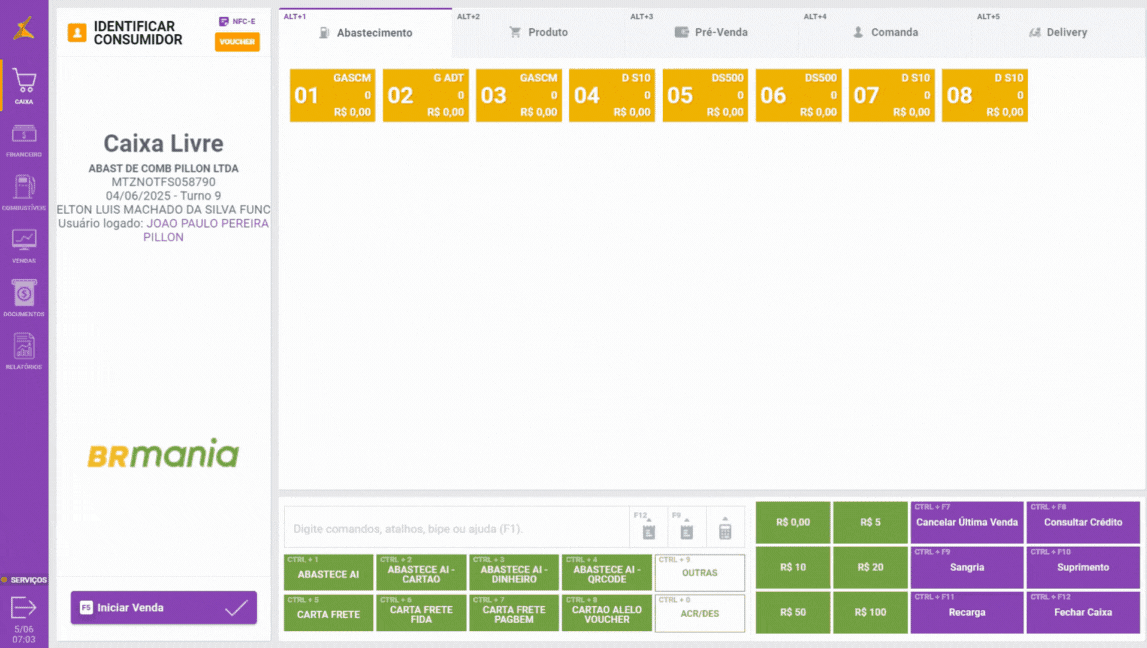Viewport: 1147px width, 648px height.
Task: Select pump 06 DS500 tile
Action: (x=799, y=95)
